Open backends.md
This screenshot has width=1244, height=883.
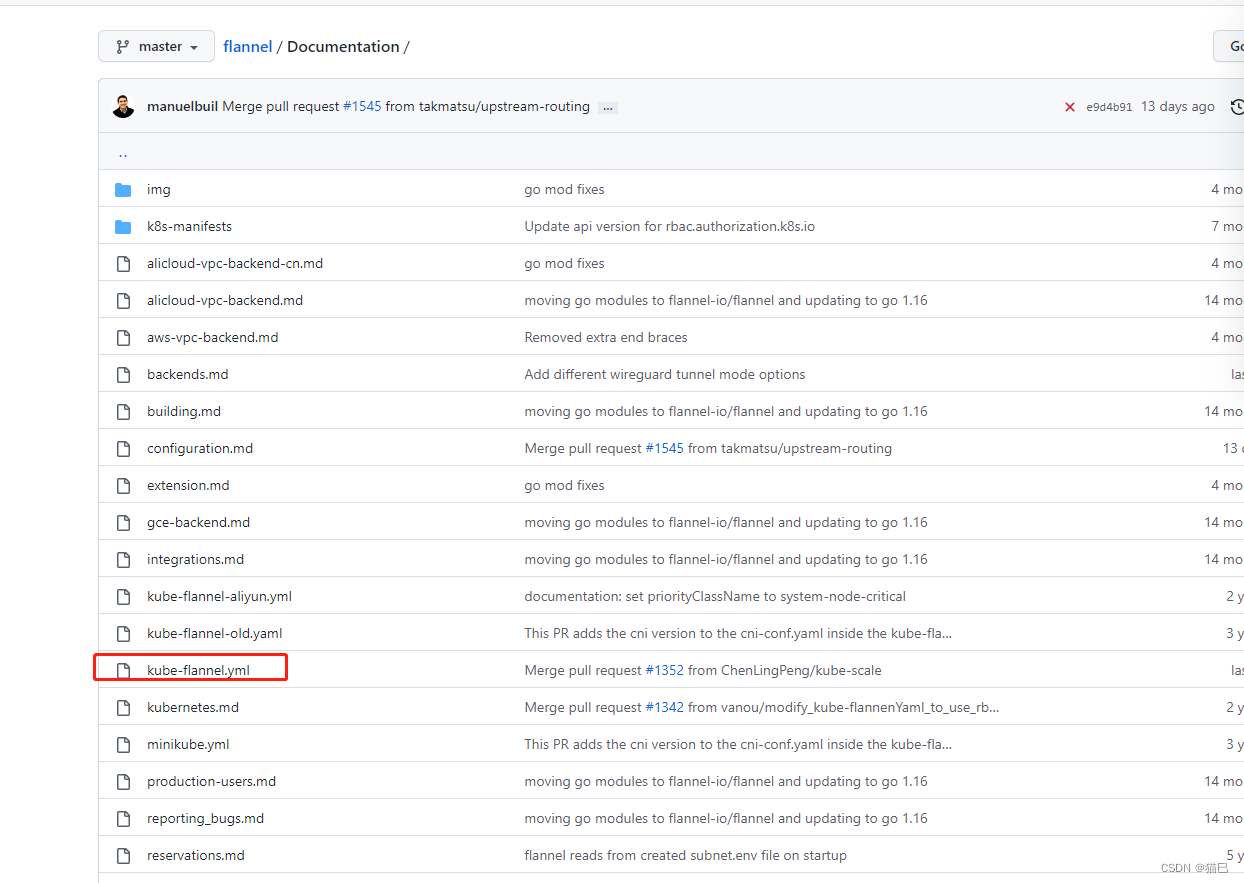(188, 374)
